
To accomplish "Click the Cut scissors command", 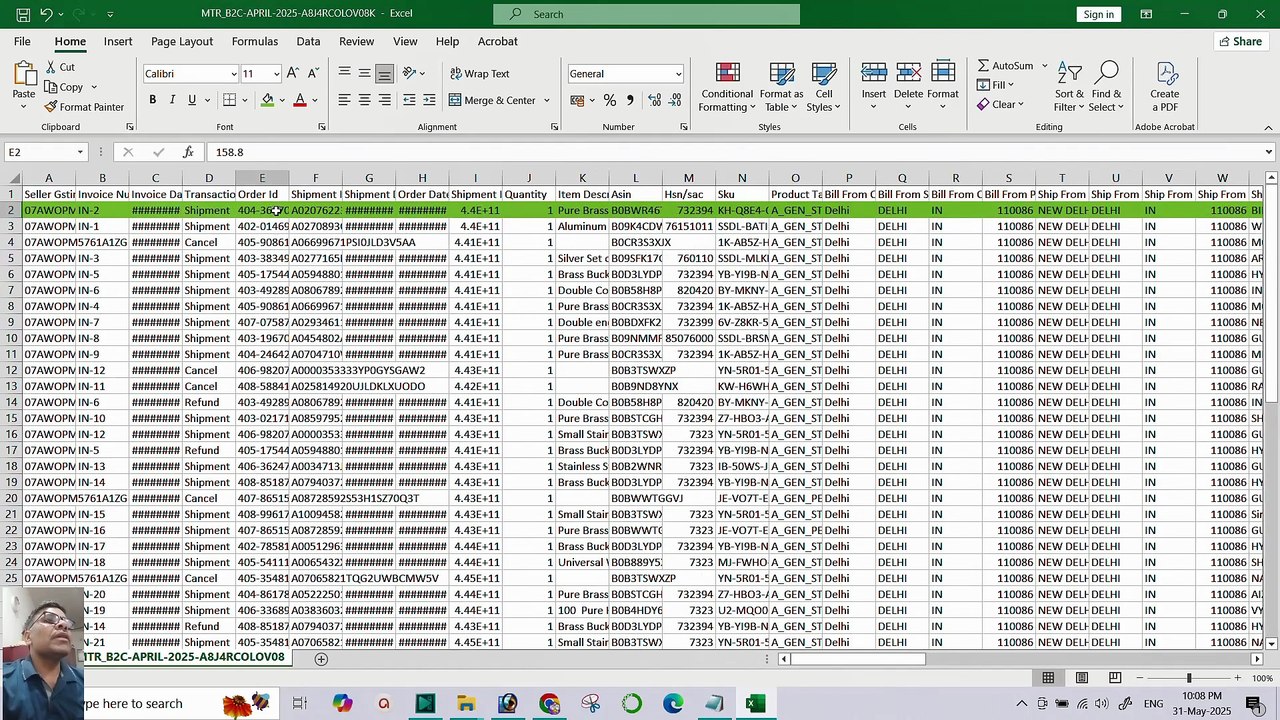I will pos(60,67).
